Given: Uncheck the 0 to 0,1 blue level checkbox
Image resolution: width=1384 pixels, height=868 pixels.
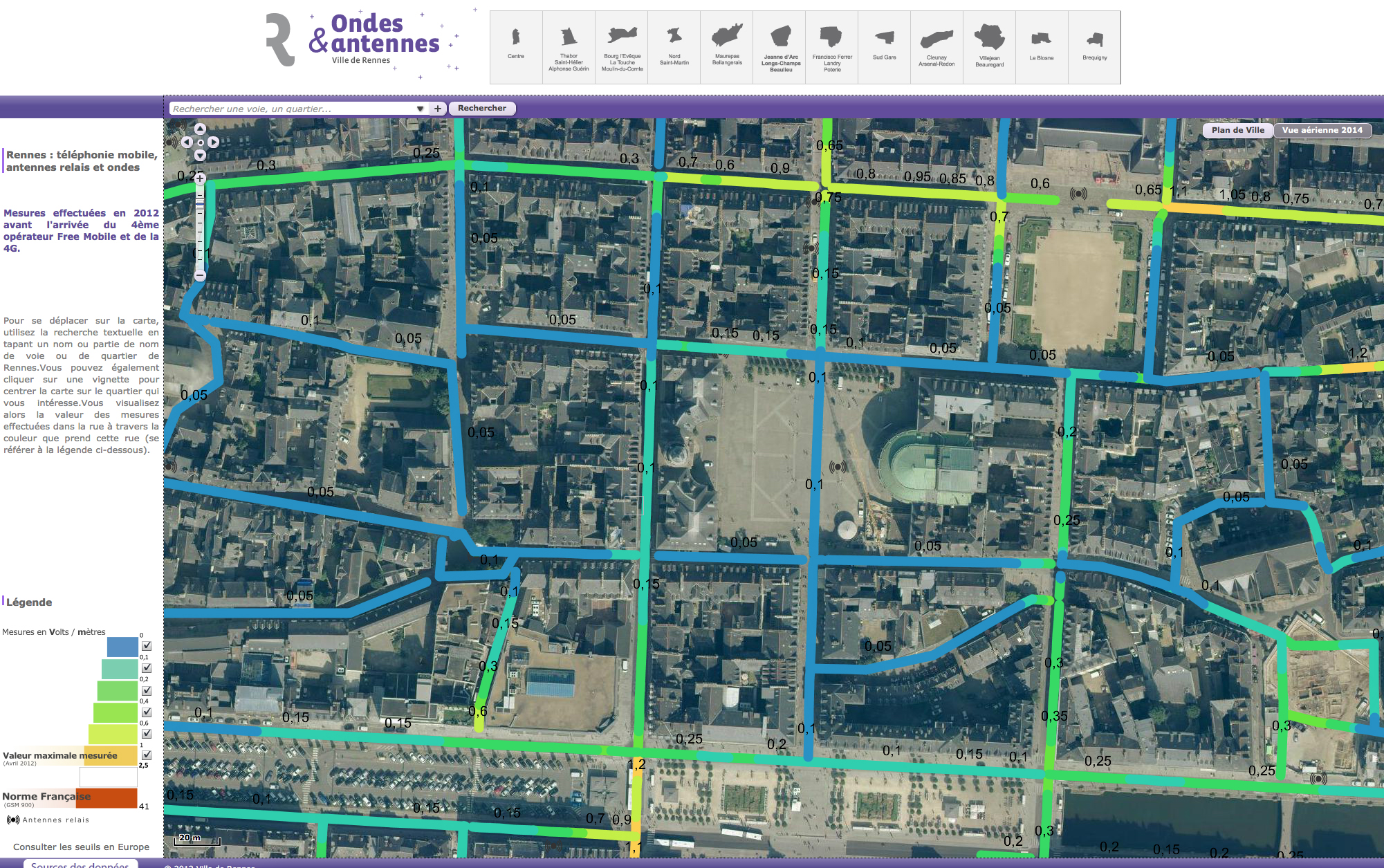Looking at the screenshot, I should click(x=147, y=646).
